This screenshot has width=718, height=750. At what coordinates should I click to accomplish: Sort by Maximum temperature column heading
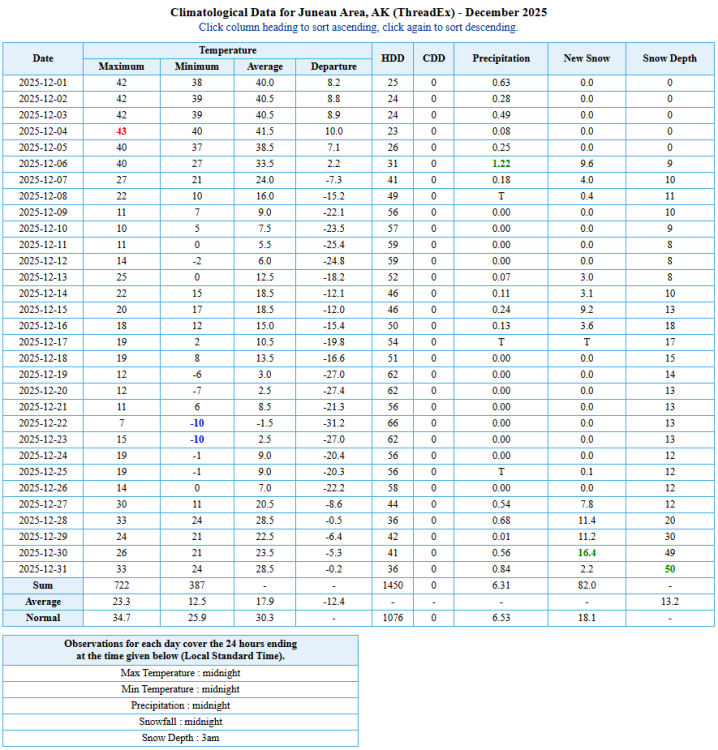click(121, 66)
